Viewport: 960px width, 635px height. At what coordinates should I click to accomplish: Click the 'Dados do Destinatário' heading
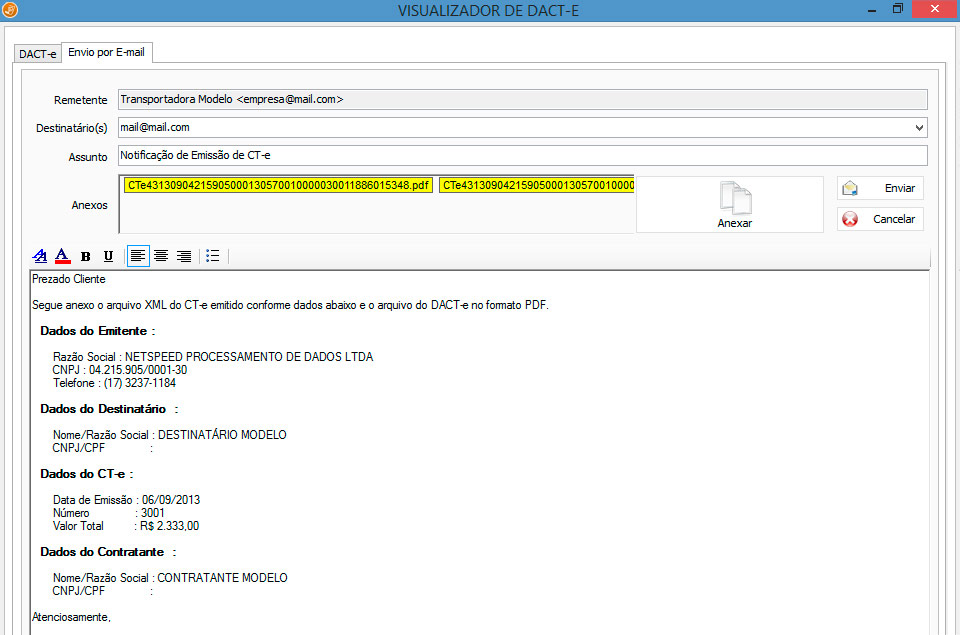click(109, 409)
